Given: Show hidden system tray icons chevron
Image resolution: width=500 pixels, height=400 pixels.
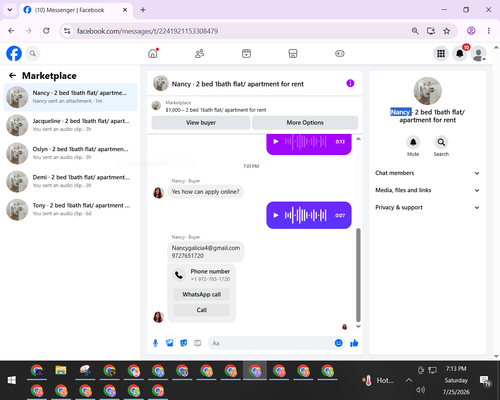Looking at the screenshot, I should 409,380.
